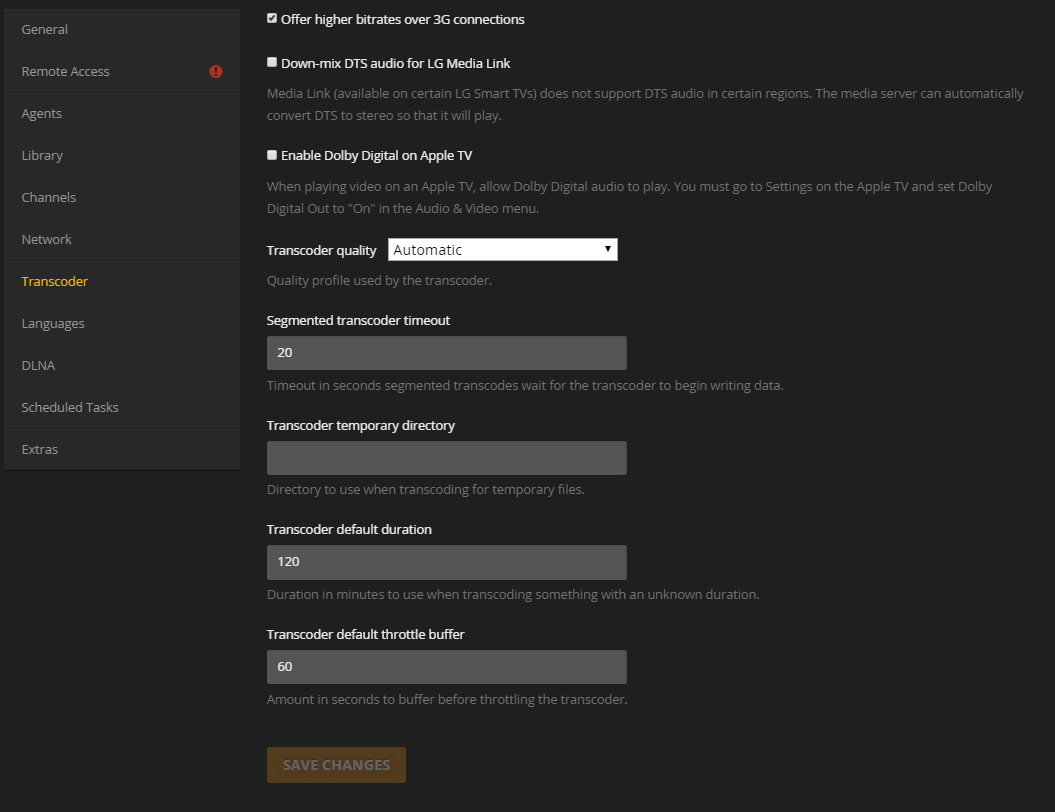
Task: Open Library settings in the sidebar
Action: coord(42,156)
